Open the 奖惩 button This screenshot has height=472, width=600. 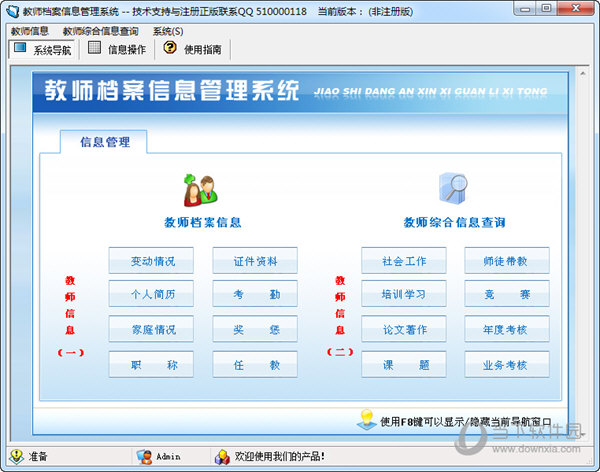[x=255, y=329]
